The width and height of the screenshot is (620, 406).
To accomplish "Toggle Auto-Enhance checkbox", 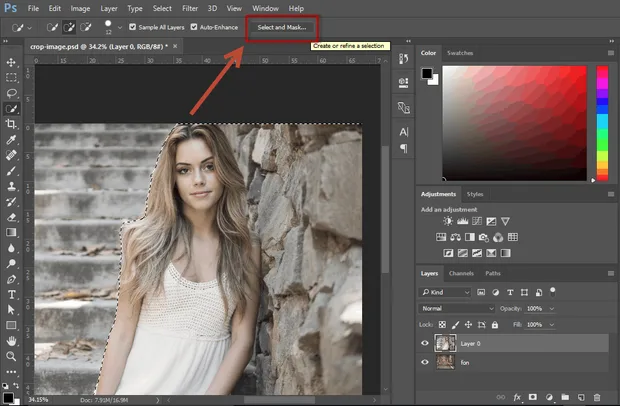I will [194, 27].
